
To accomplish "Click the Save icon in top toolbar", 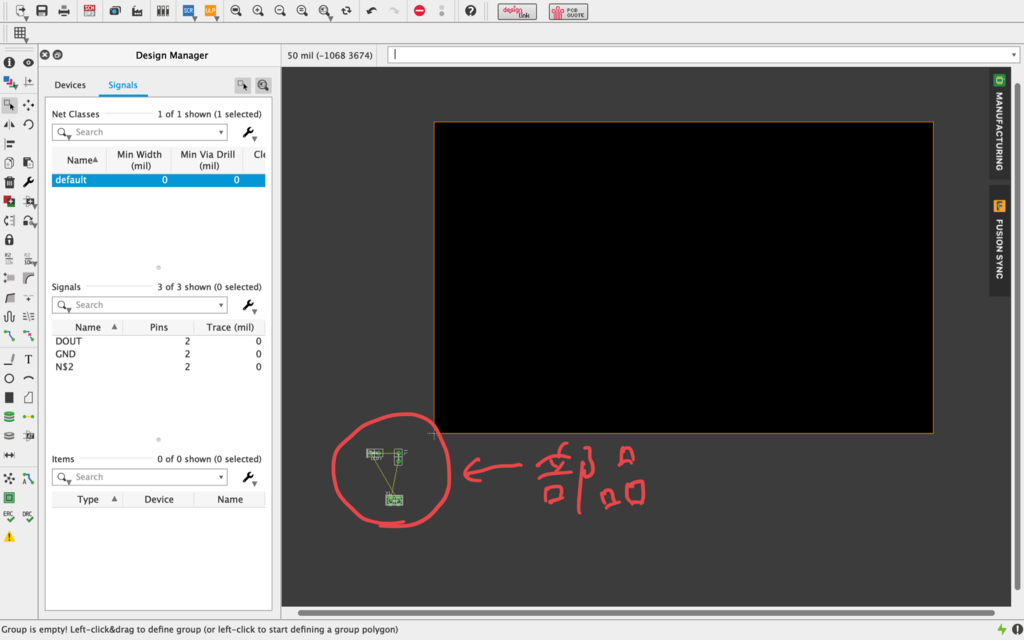I will [x=42, y=10].
